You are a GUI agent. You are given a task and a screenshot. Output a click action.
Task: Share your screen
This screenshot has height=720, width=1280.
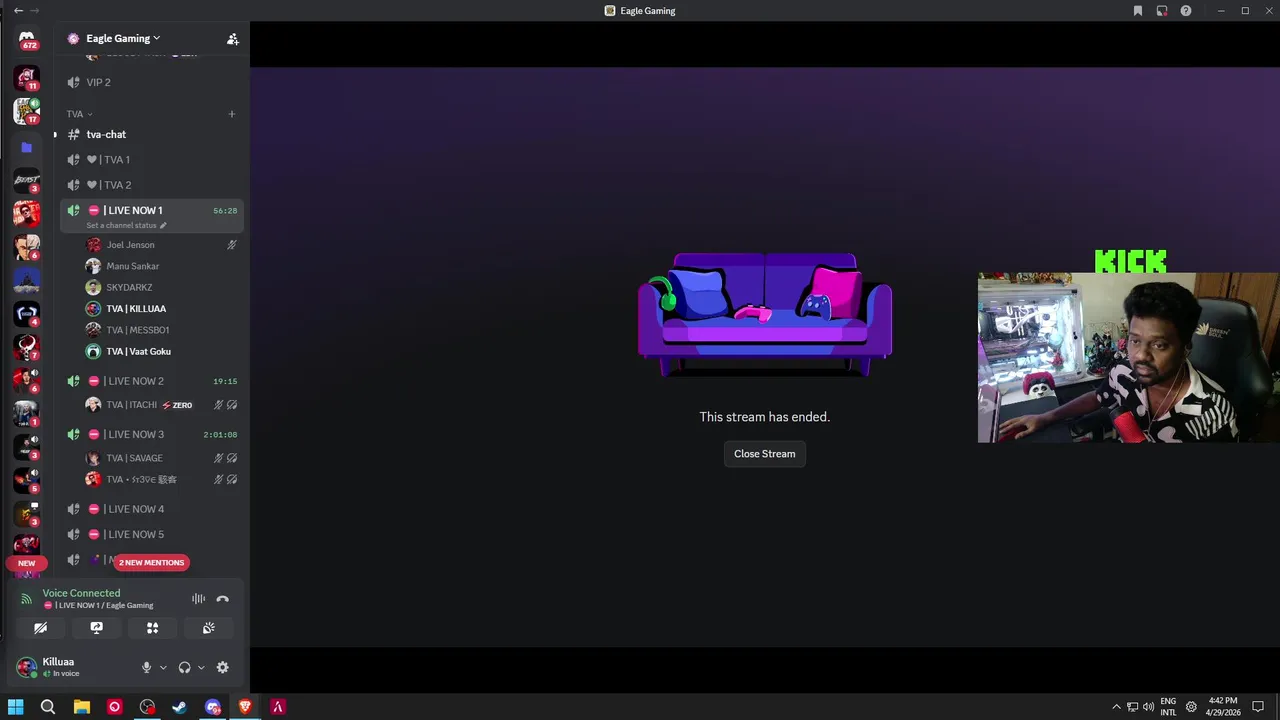[96, 628]
